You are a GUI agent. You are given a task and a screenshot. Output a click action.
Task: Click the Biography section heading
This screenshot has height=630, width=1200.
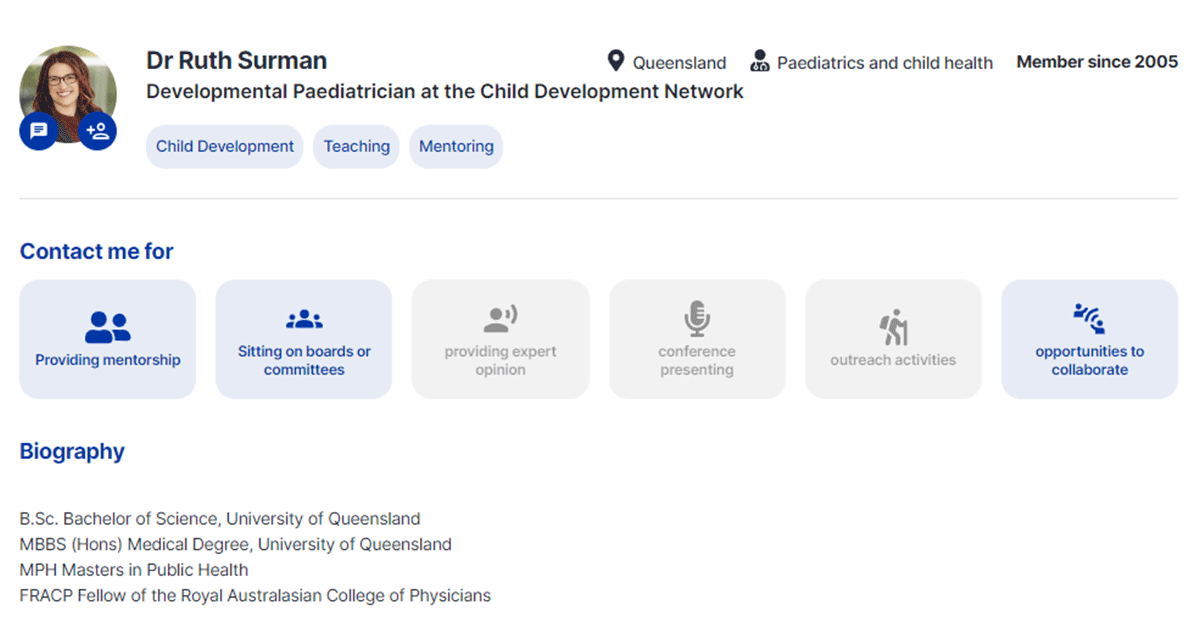[72, 451]
